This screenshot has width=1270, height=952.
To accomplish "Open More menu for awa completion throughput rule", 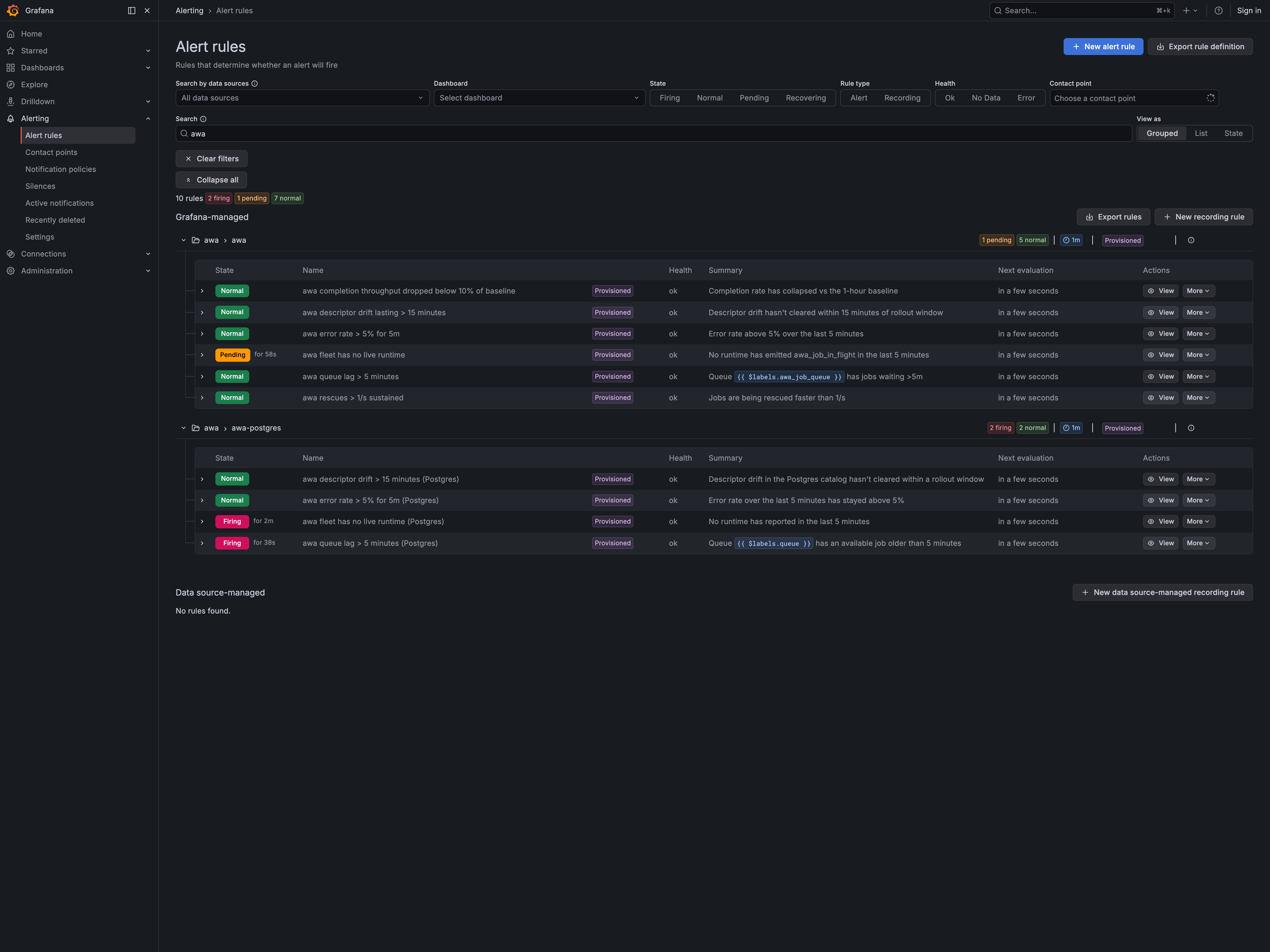I will [1198, 291].
